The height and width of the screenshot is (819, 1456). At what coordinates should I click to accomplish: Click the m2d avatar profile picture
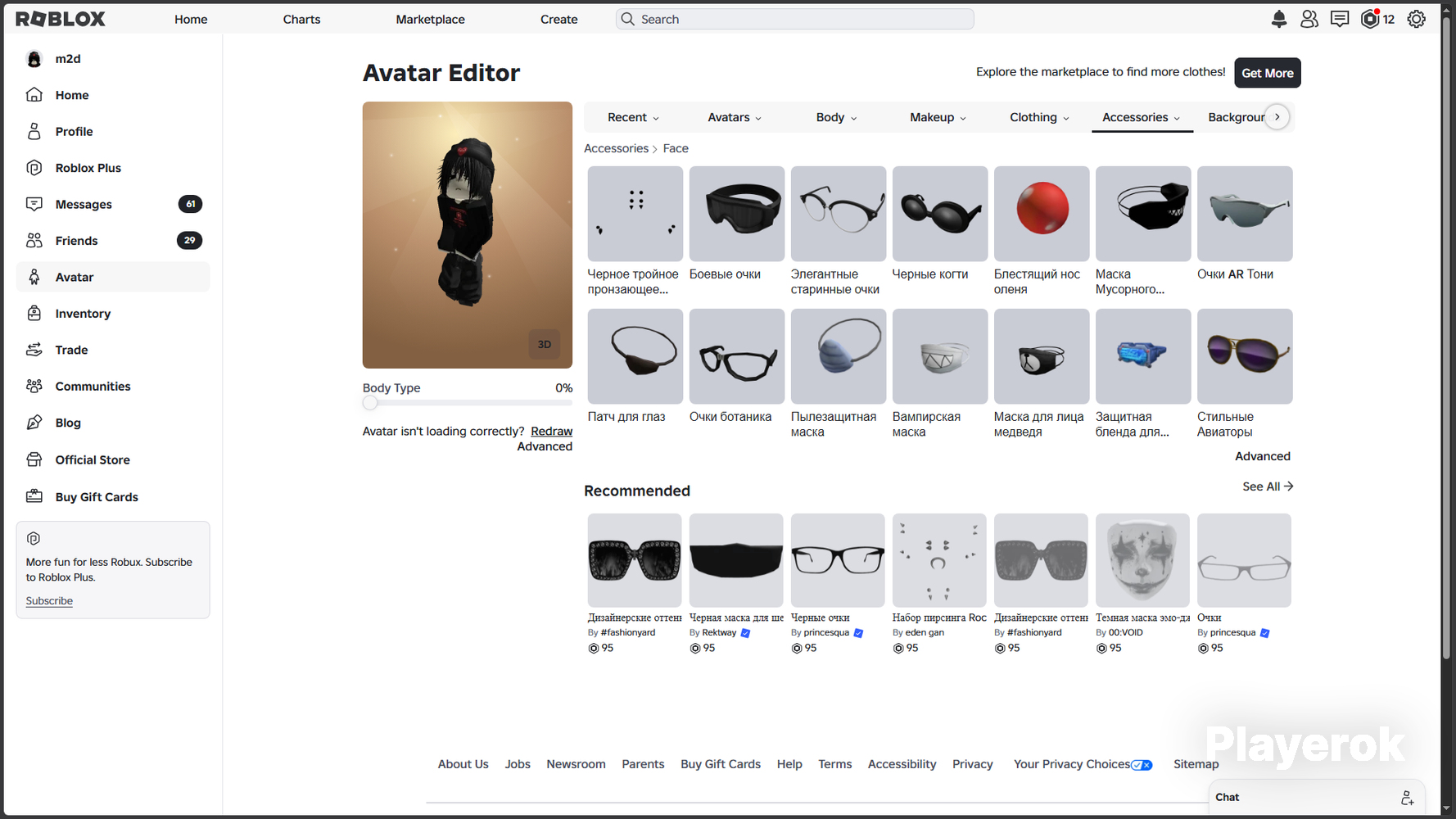(34, 59)
